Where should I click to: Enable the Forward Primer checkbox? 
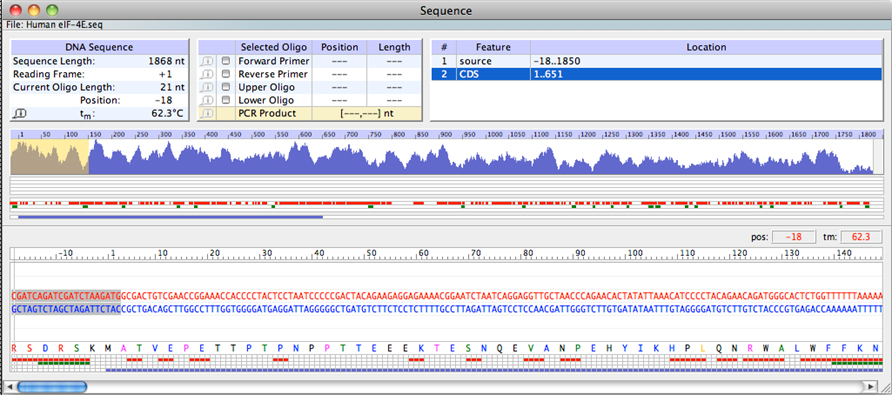pos(226,61)
